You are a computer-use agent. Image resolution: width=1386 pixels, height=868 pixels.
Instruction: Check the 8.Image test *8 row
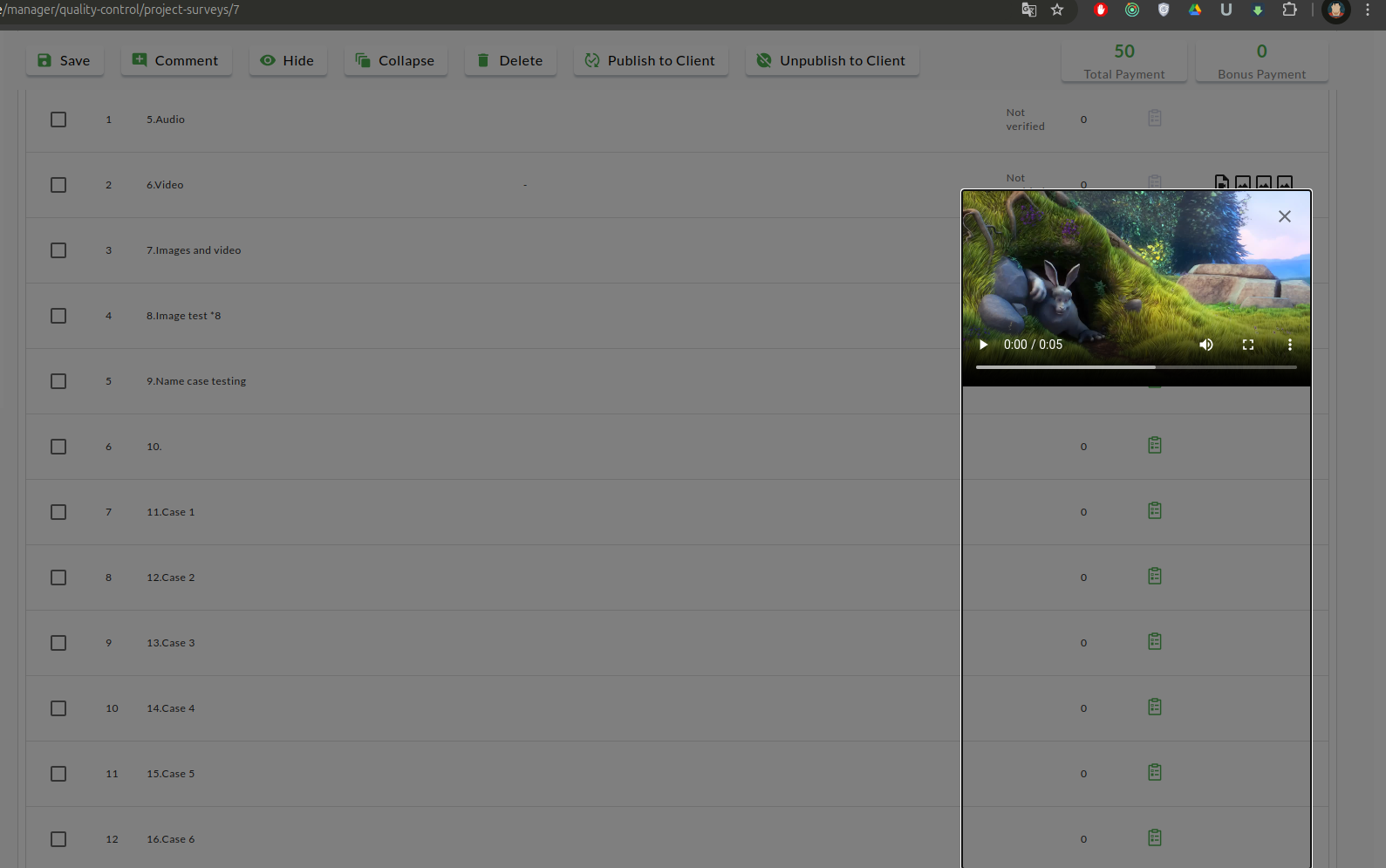click(x=58, y=316)
